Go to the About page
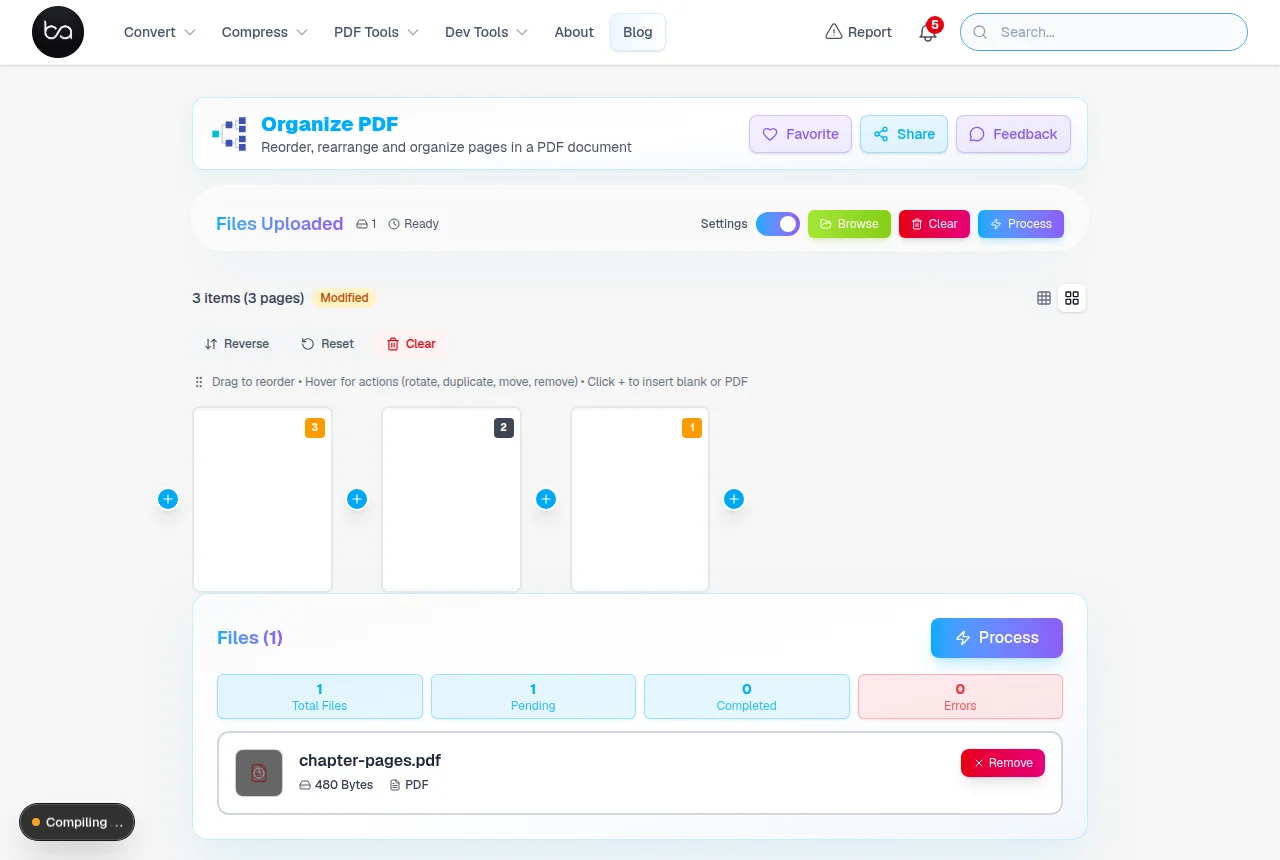 pyautogui.click(x=574, y=32)
